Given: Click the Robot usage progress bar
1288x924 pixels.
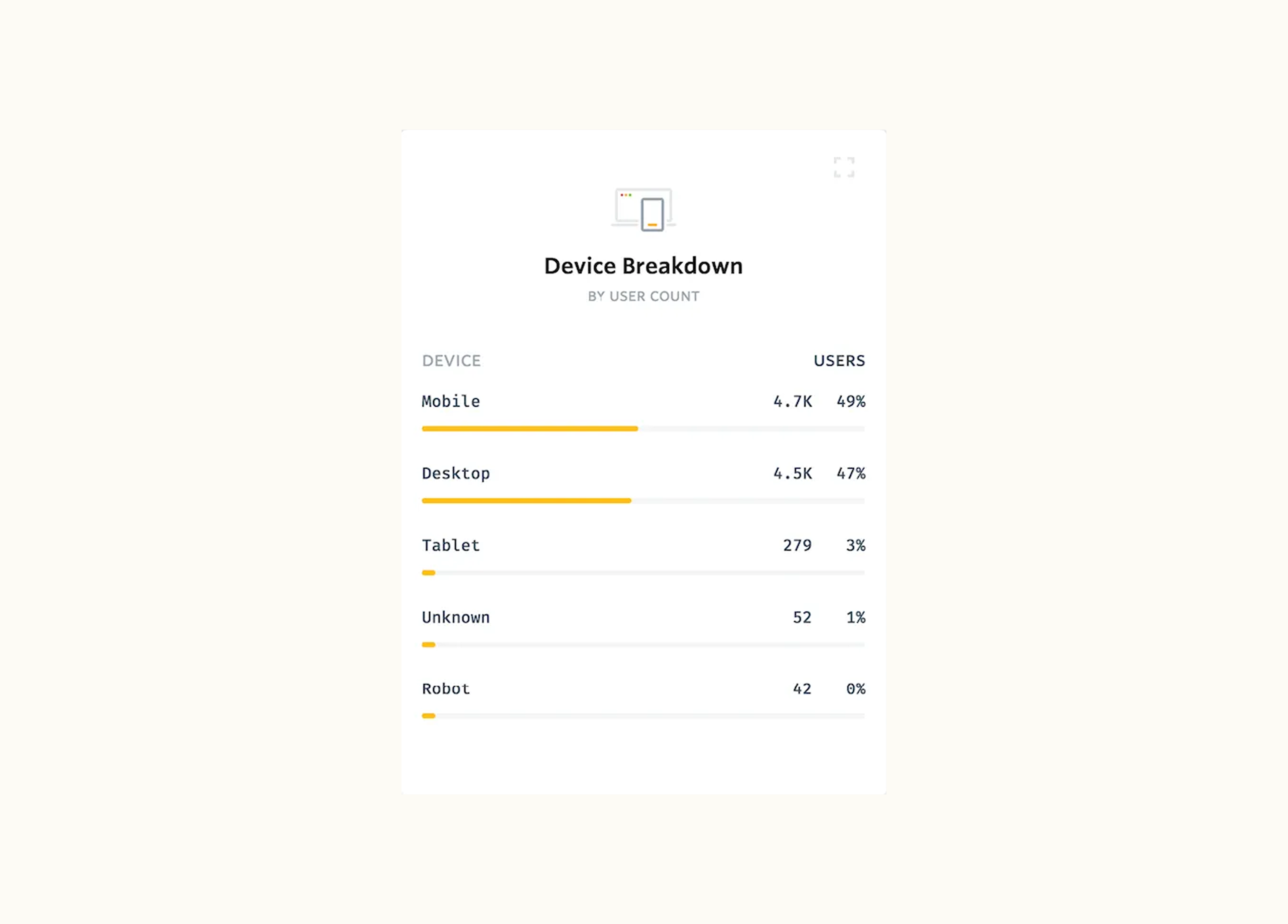Looking at the screenshot, I should pyautogui.click(x=643, y=716).
